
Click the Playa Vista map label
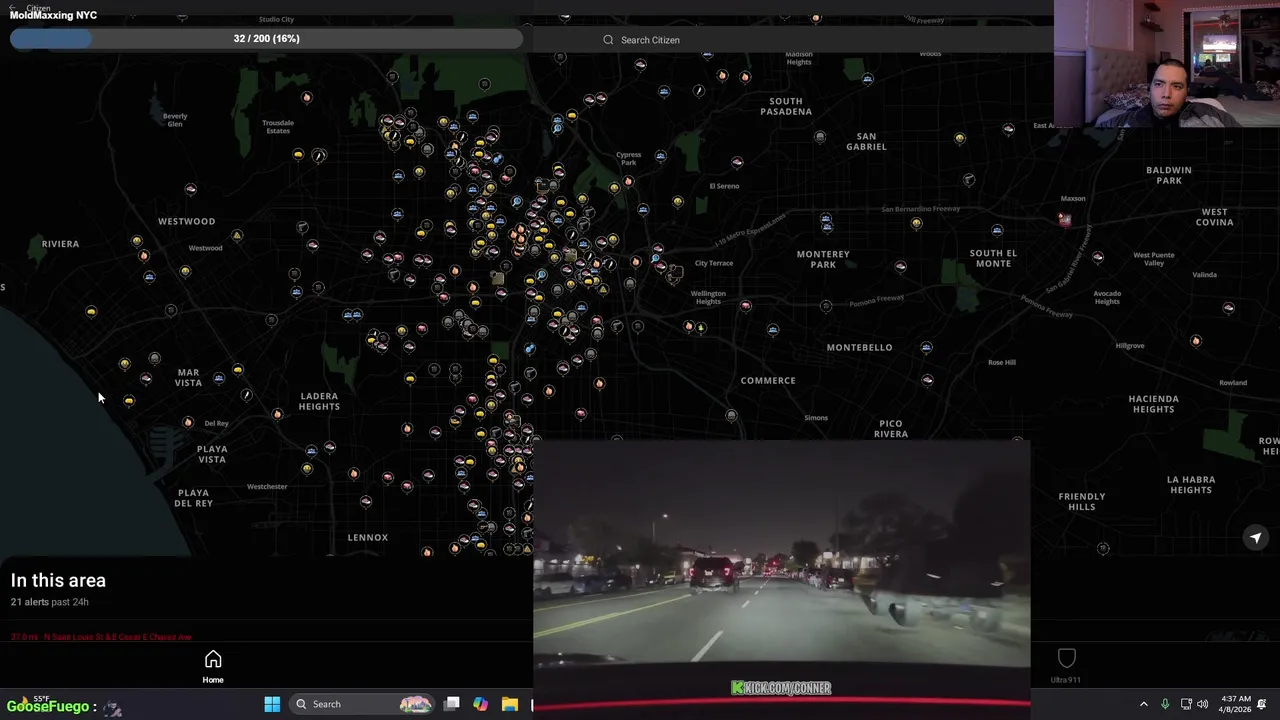pyautogui.click(x=212, y=454)
